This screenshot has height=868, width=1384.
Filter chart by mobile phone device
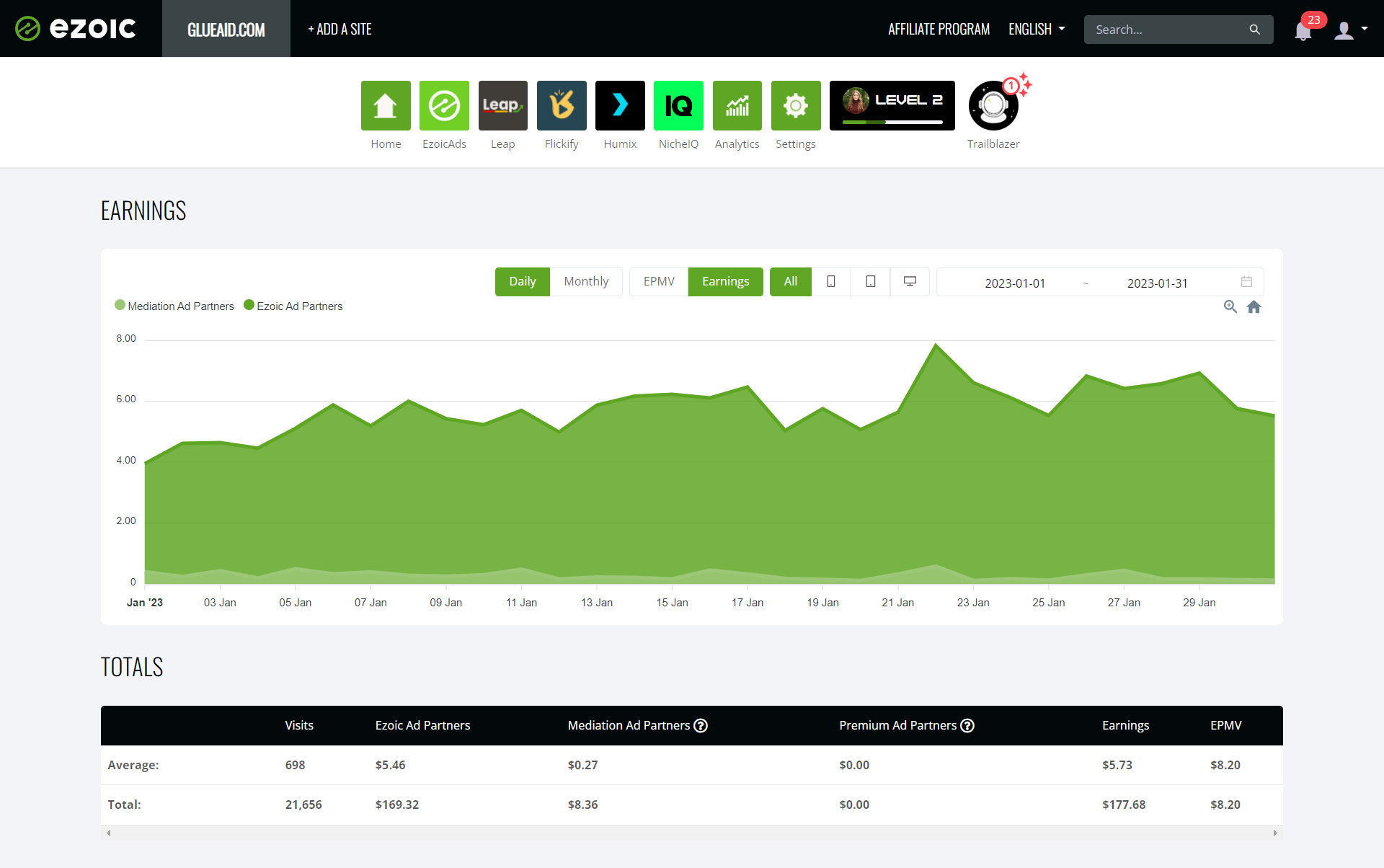(831, 281)
